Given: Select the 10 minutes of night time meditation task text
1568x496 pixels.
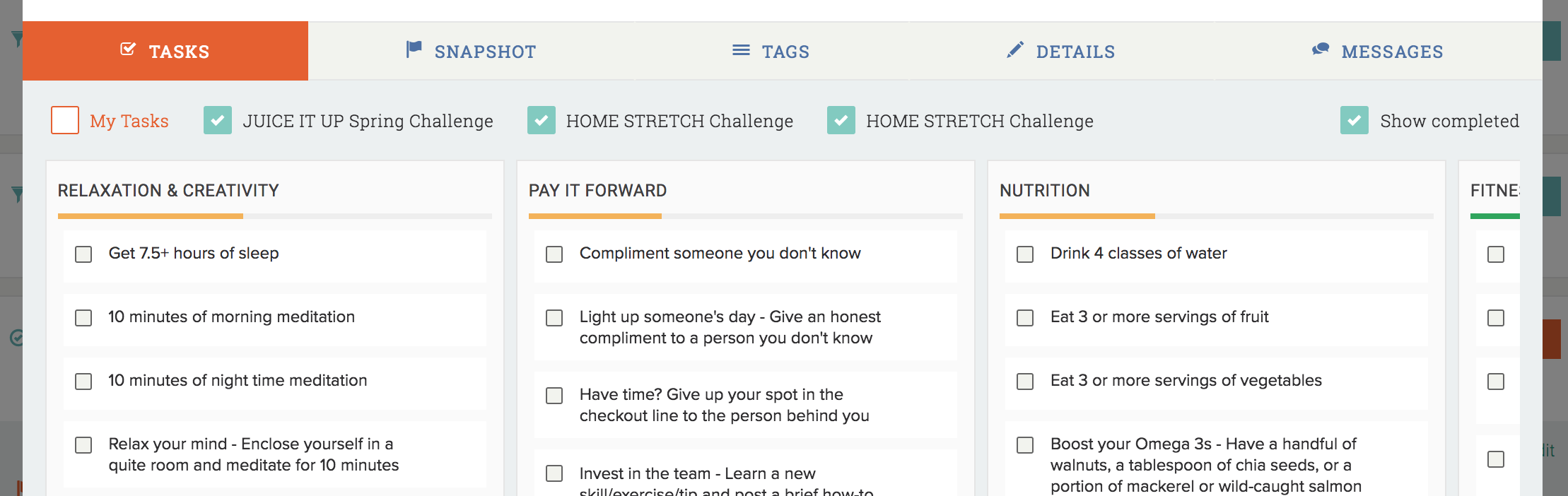Looking at the screenshot, I should pos(238,381).
